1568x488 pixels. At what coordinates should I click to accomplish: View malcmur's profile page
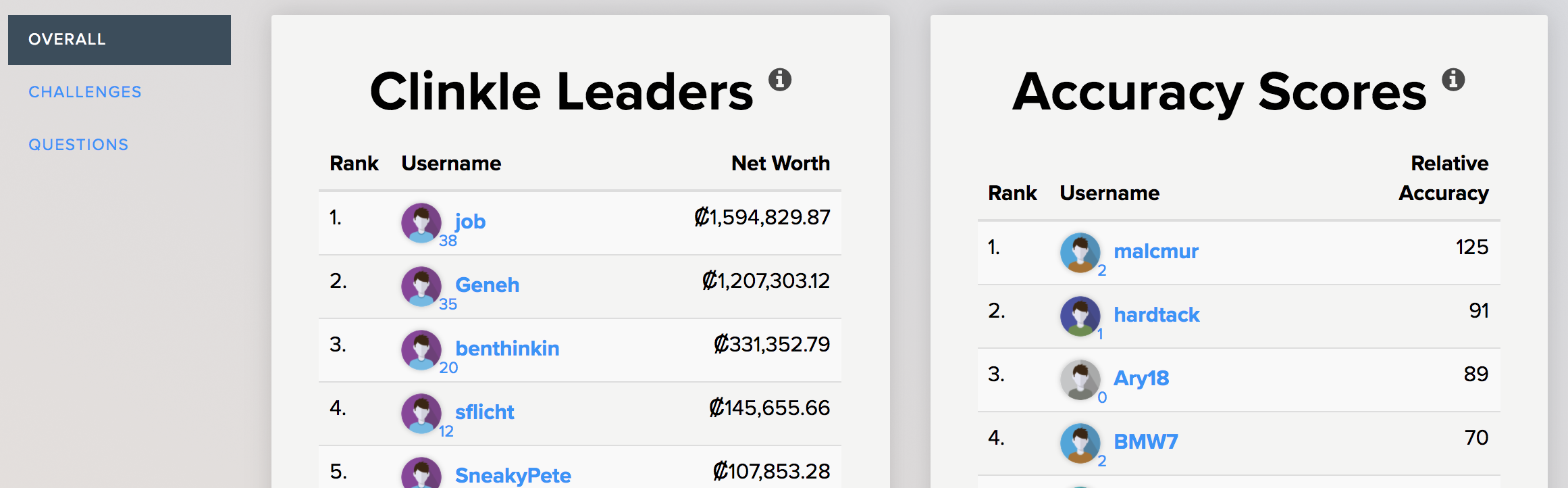click(x=1155, y=251)
